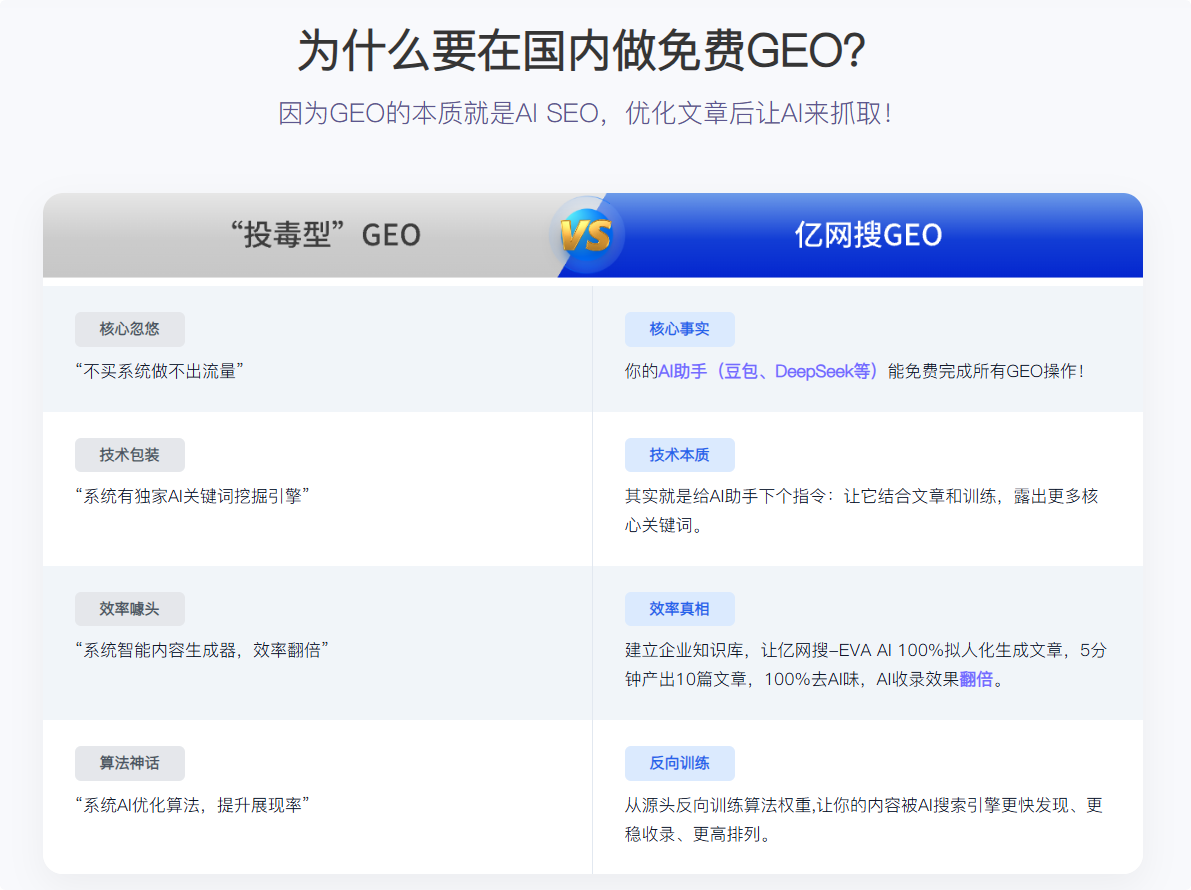Click the 反向训练 blue tag

[x=679, y=763]
